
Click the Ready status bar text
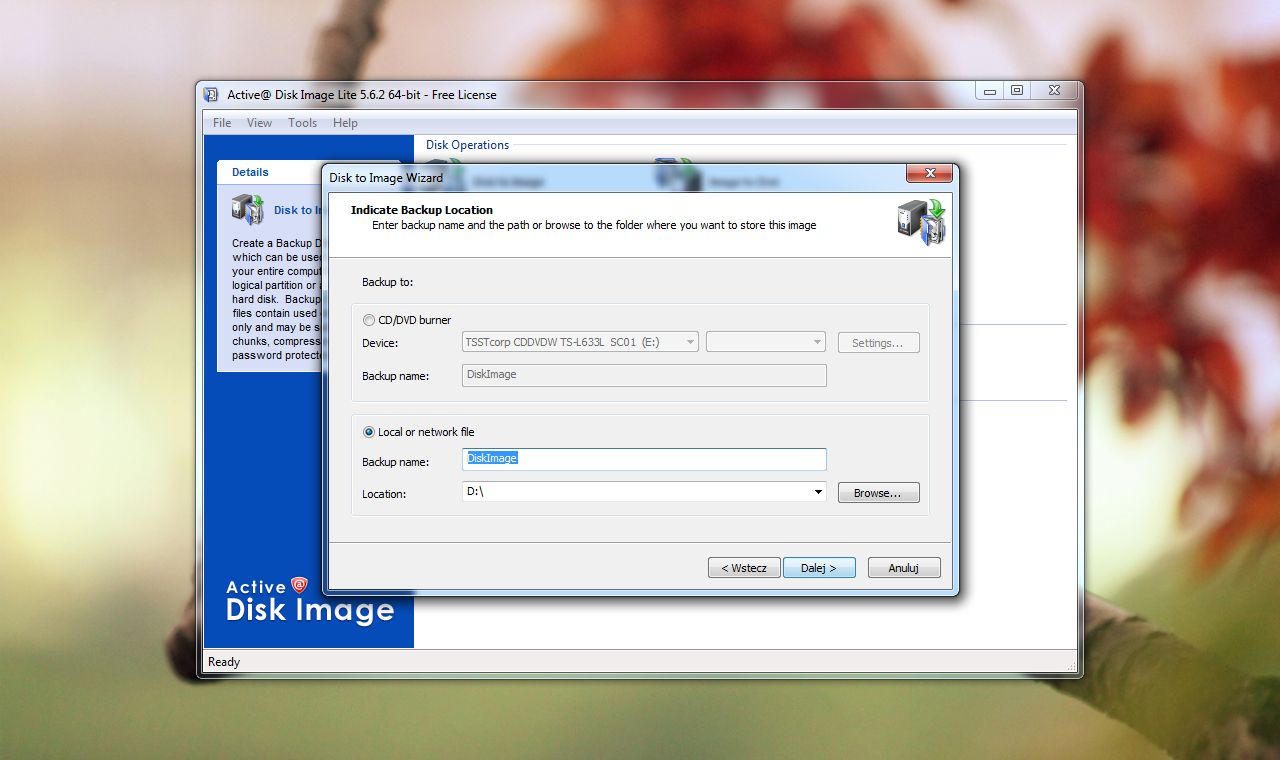pyautogui.click(x=224, y=662)
